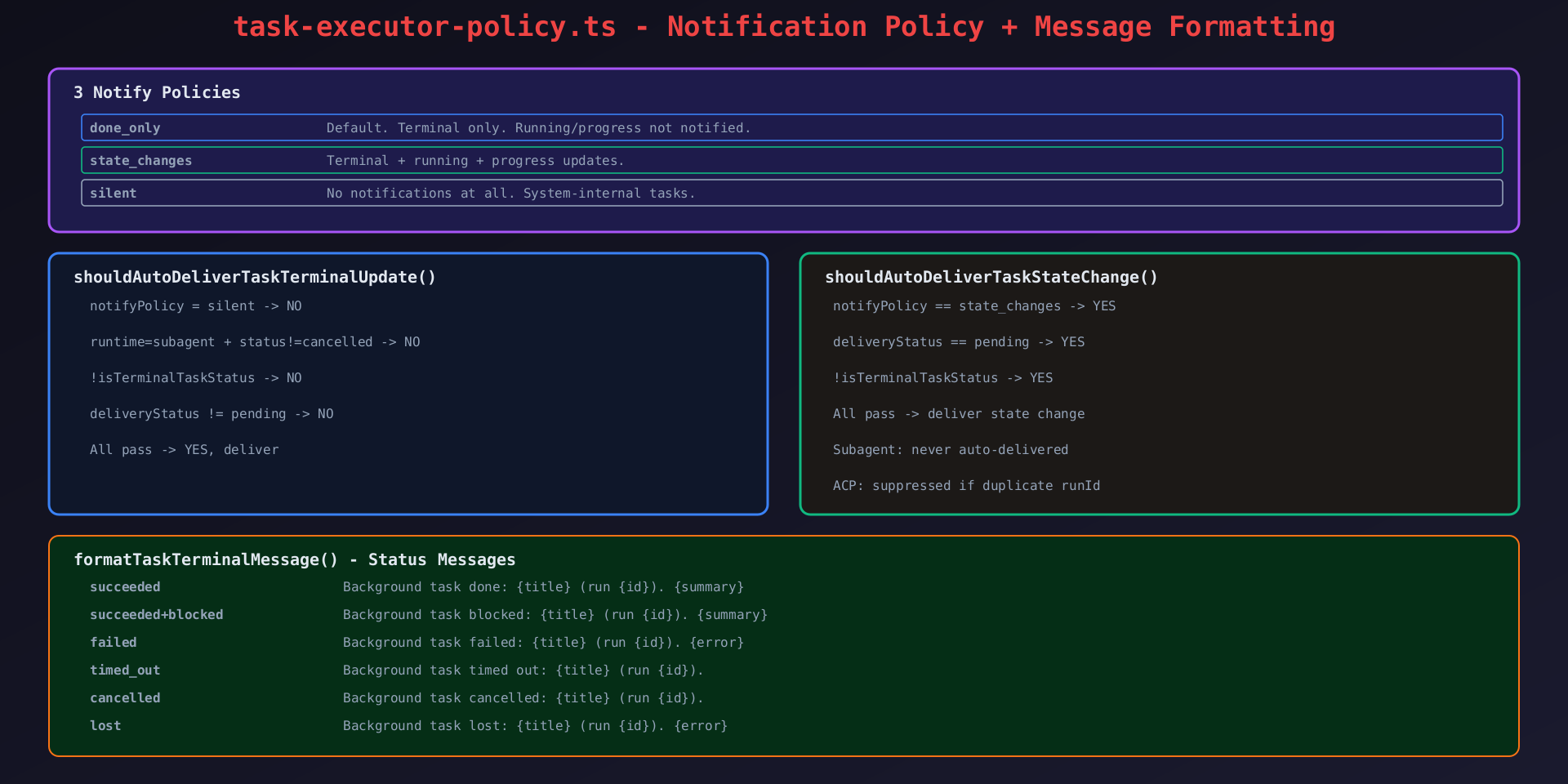
Task: Click '!isTerminalTaskStatus -> NO' line
Action: (196, 378)
